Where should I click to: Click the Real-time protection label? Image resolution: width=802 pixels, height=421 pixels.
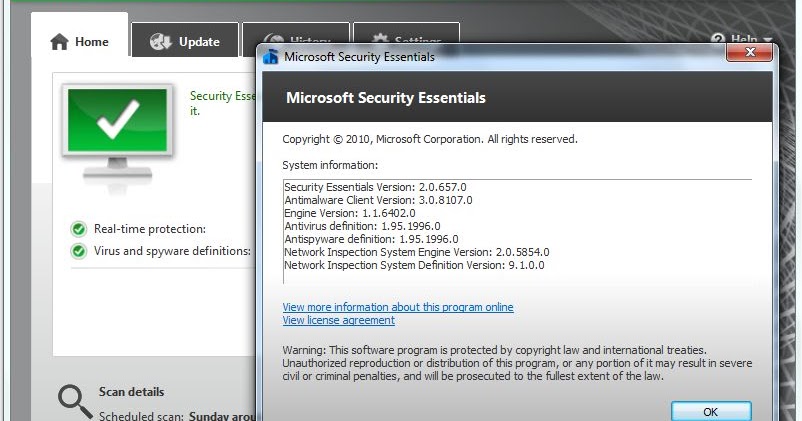(150, 229)
